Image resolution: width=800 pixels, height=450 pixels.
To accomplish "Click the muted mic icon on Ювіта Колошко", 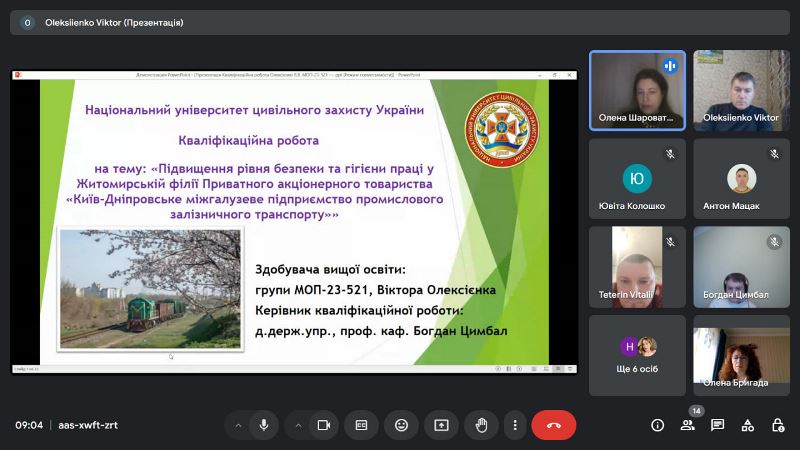I will click(670, 154).
